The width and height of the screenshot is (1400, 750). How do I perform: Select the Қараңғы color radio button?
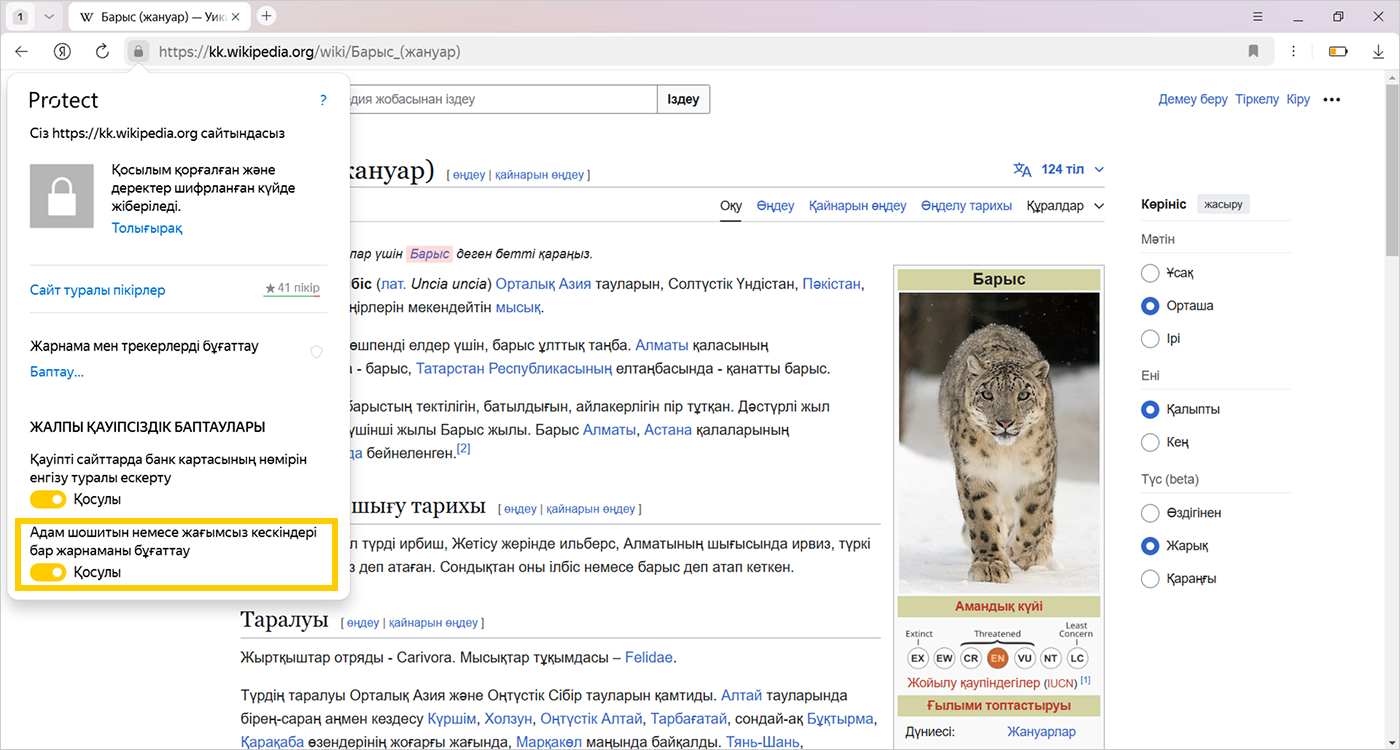1150,579
